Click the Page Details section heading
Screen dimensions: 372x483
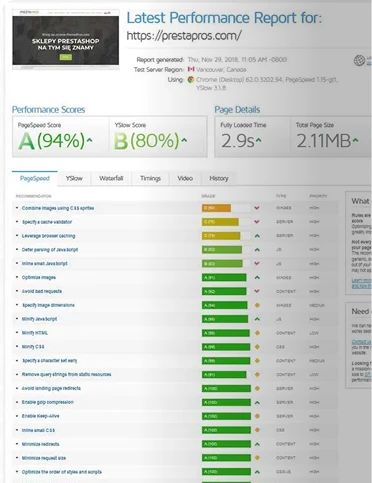pyautogui.click(x=237, y=110)
